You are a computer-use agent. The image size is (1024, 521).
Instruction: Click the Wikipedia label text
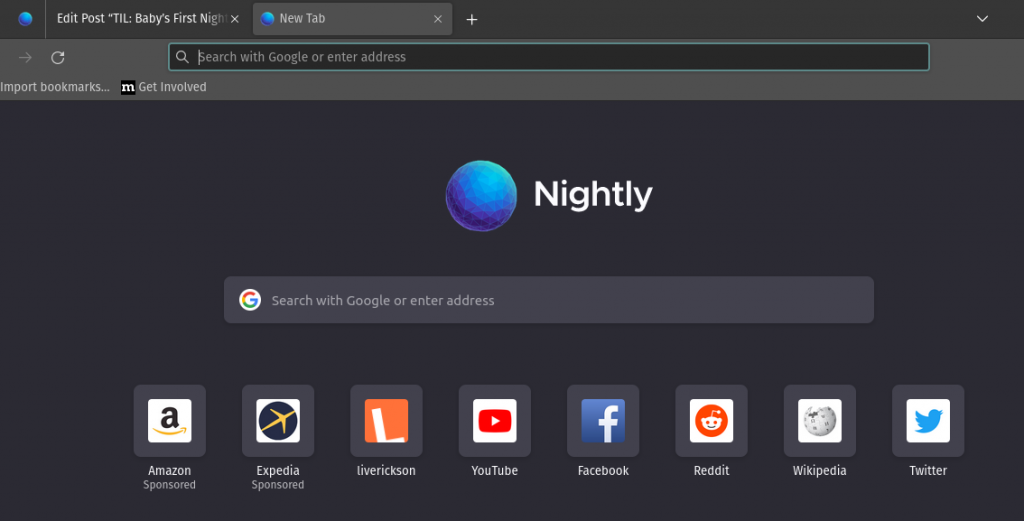[x=820, y=470]
